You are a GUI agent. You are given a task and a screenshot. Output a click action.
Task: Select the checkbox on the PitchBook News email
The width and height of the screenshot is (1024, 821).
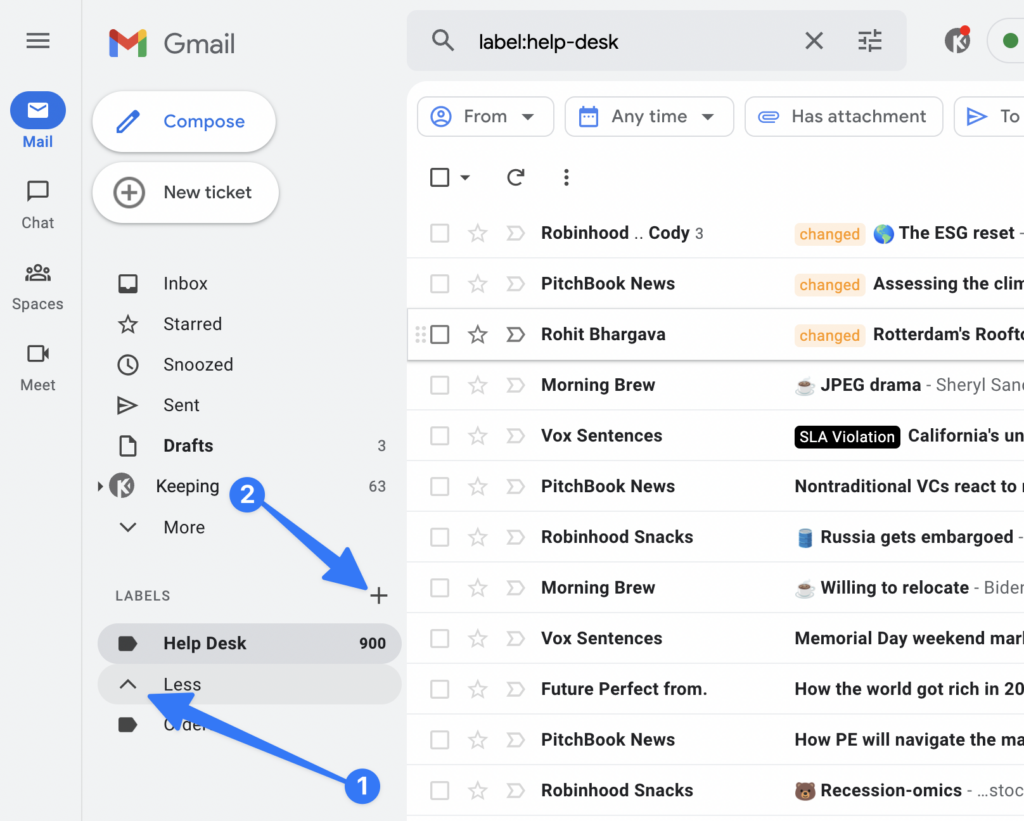pyautogui.click(x=439, y=283)
